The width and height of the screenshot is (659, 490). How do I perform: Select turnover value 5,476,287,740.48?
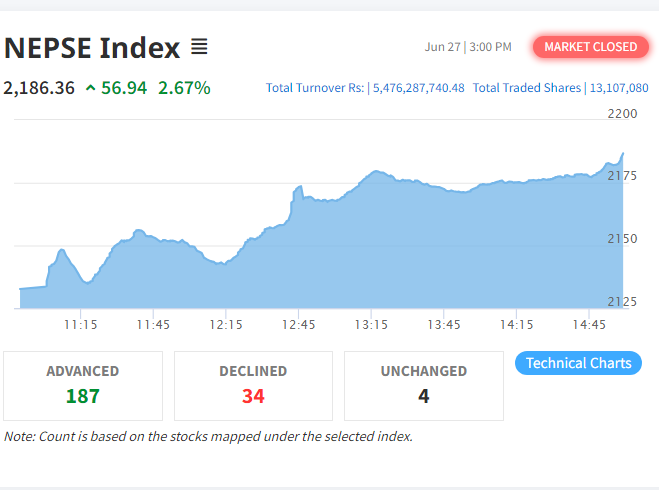419,88
